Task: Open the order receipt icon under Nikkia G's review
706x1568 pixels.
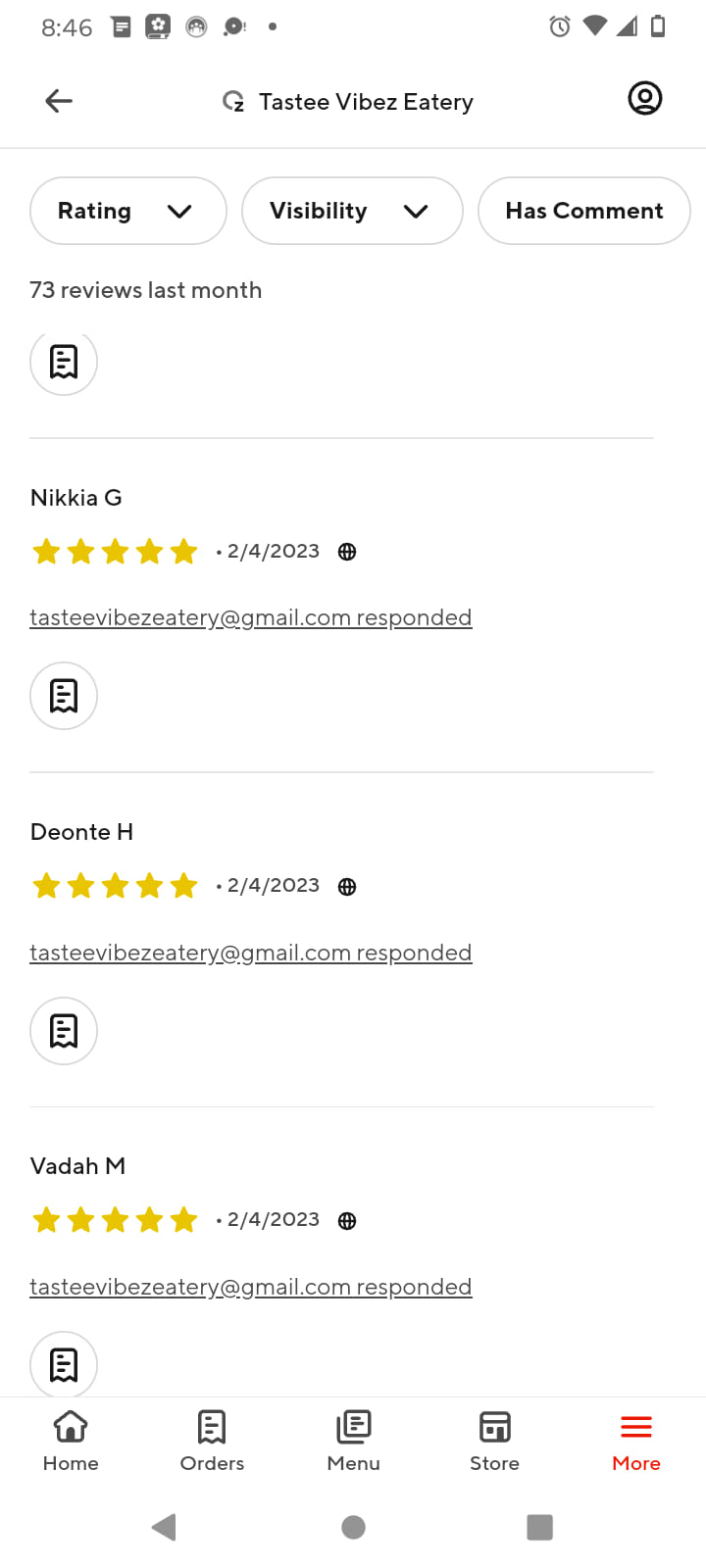Action: 64,696
